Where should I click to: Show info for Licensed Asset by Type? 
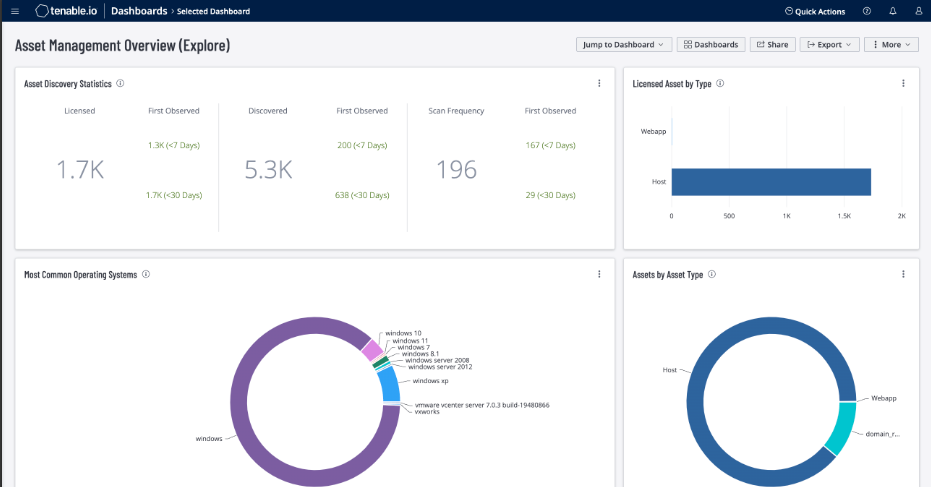coord(720,84)
